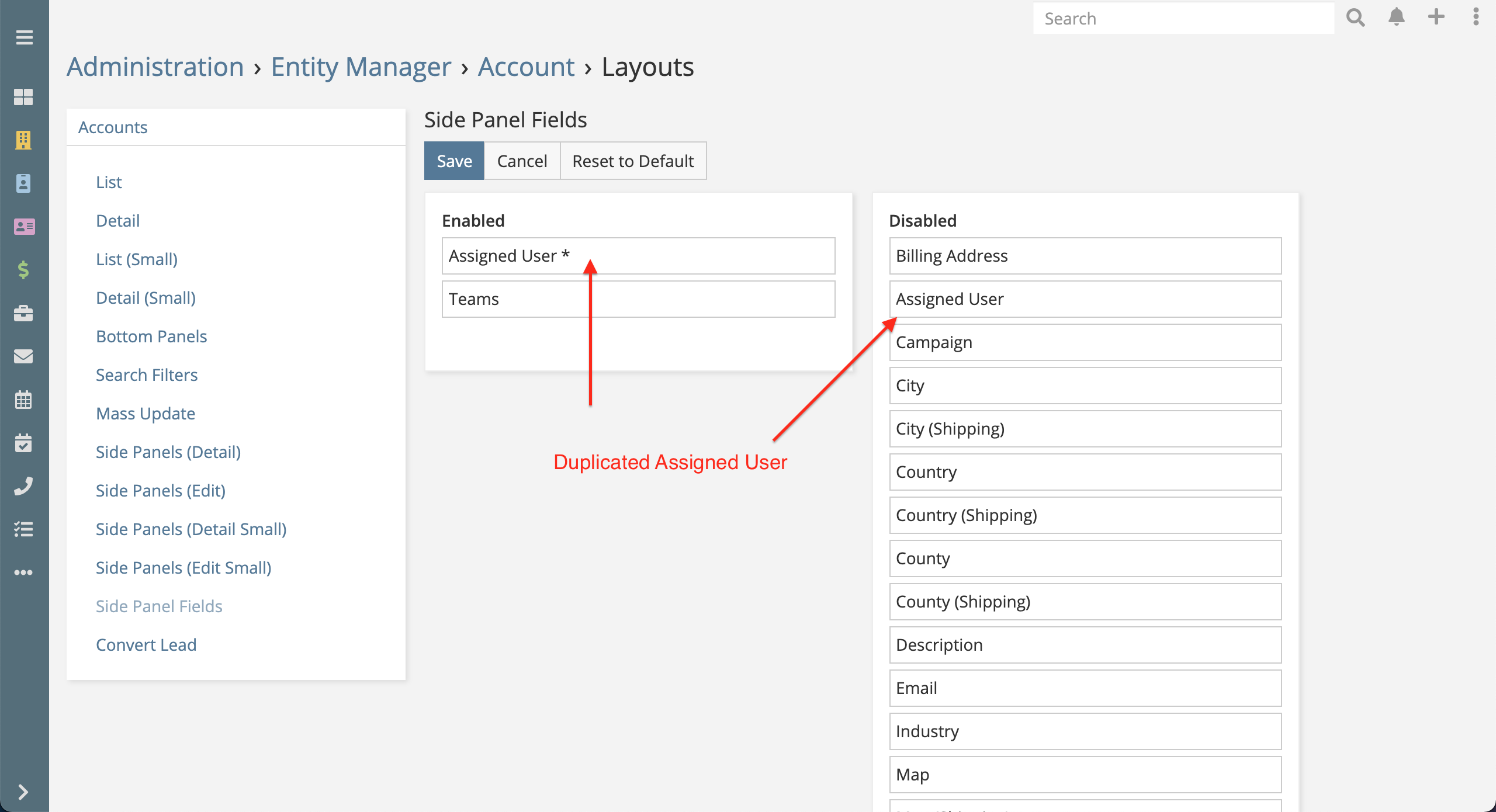Open the notifications bell
Viewport: 1496px width, 812px height.
(1397, 18)
